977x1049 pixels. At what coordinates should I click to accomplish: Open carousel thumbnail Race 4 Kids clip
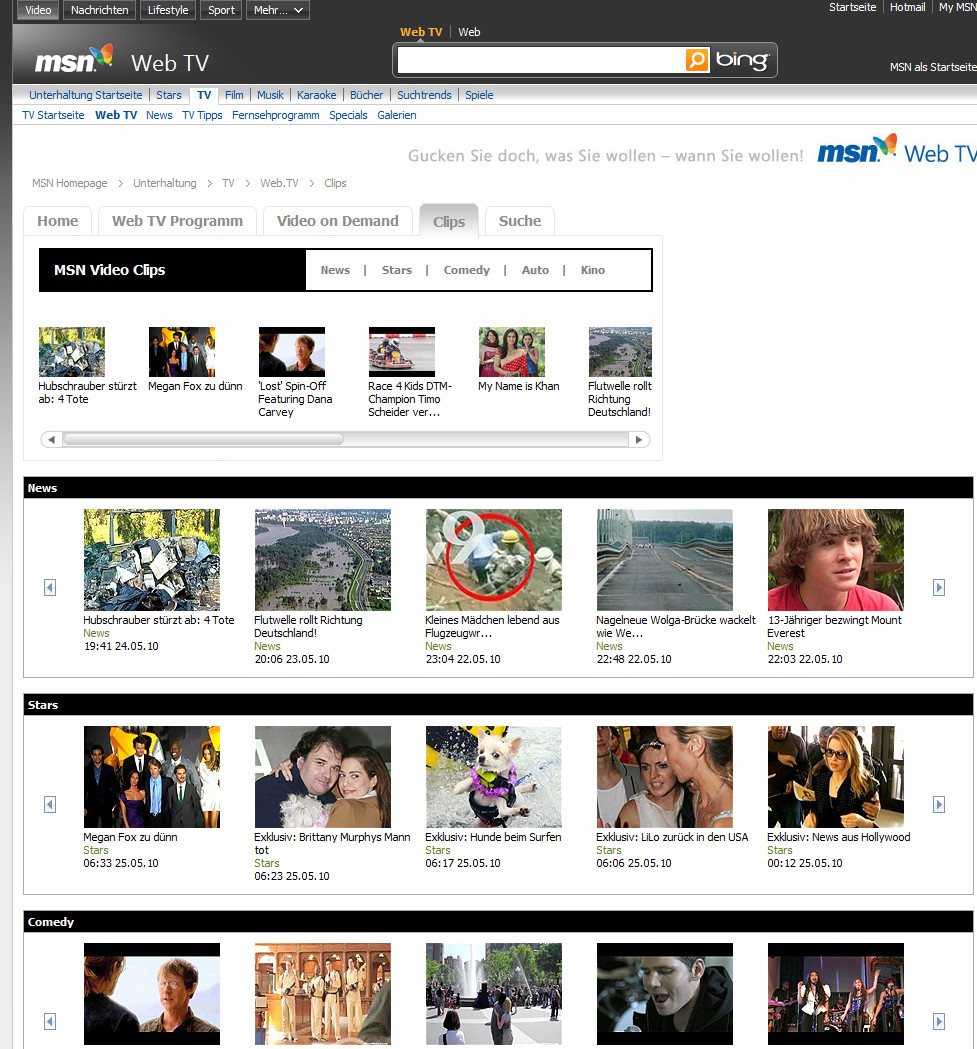[x=402, y=352]
